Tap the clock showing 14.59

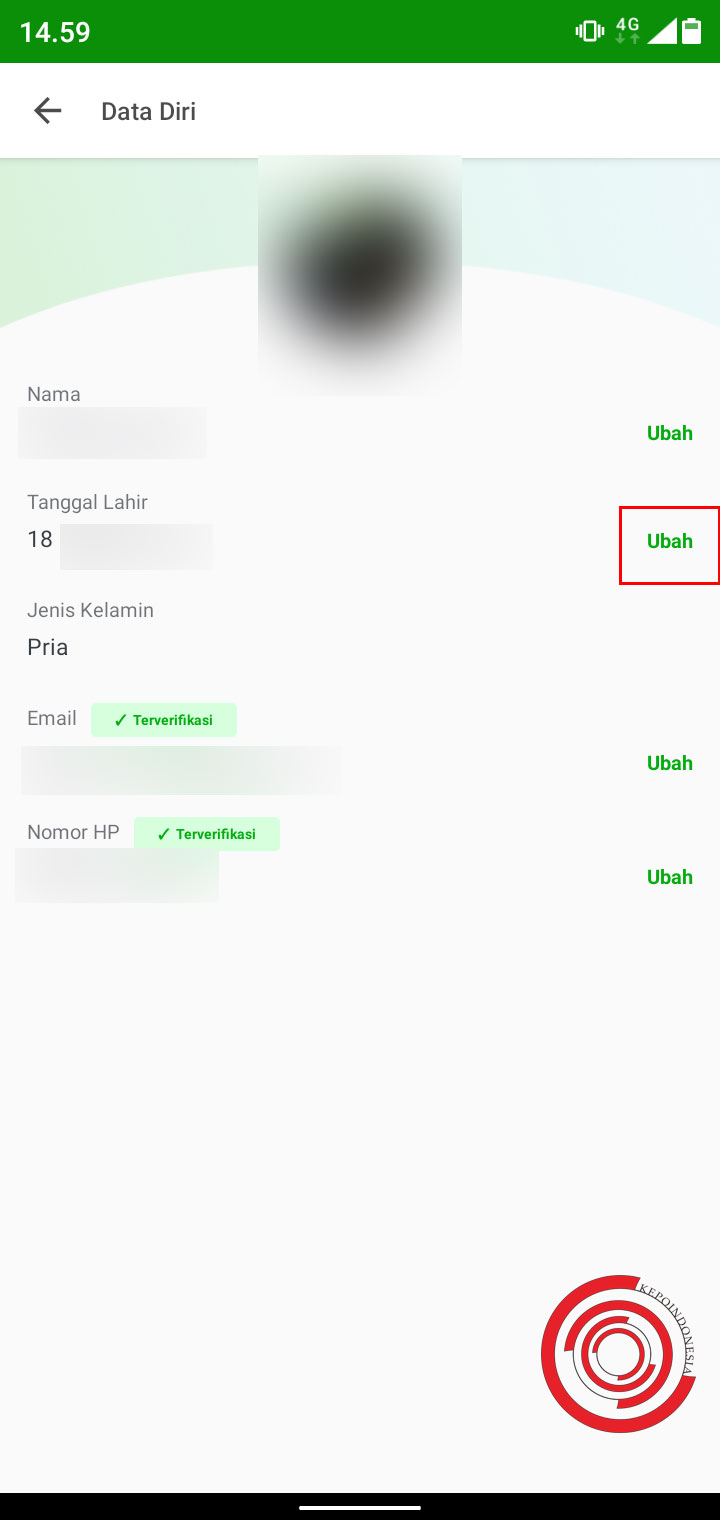coord(54,31)
